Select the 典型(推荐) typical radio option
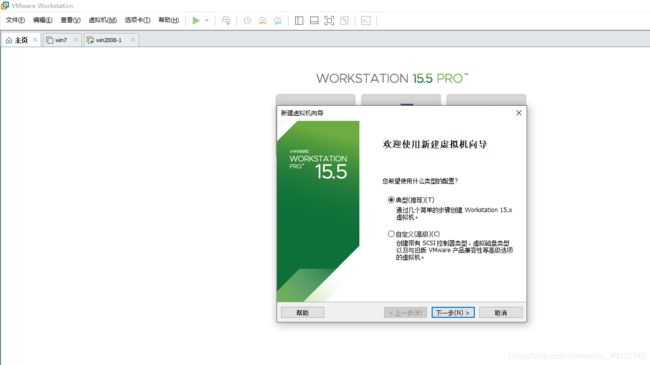The width and height of the screenshot is (650, 365). coord(391,200)
